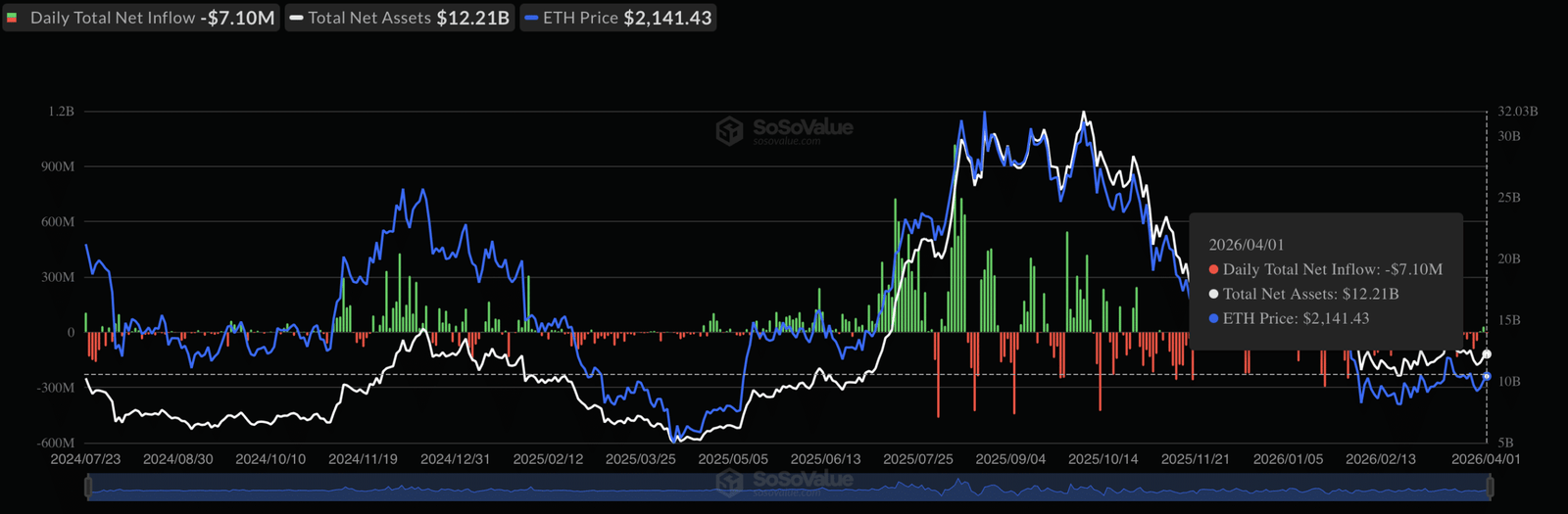The image size is (1568, 514).
Task: Click the 2024/07/23 date label on the x-axis
Action: pos(85,458)
